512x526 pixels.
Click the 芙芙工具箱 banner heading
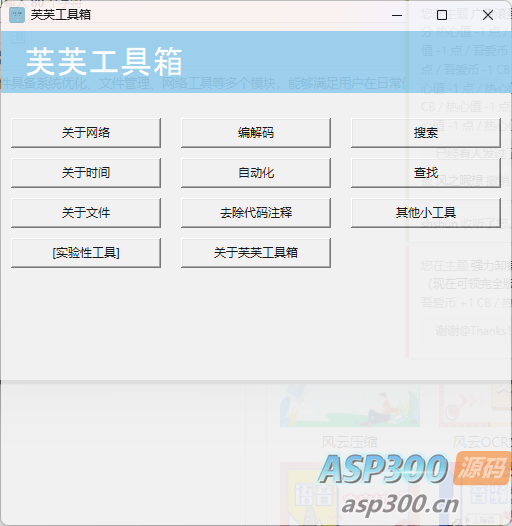click(104, 62)
